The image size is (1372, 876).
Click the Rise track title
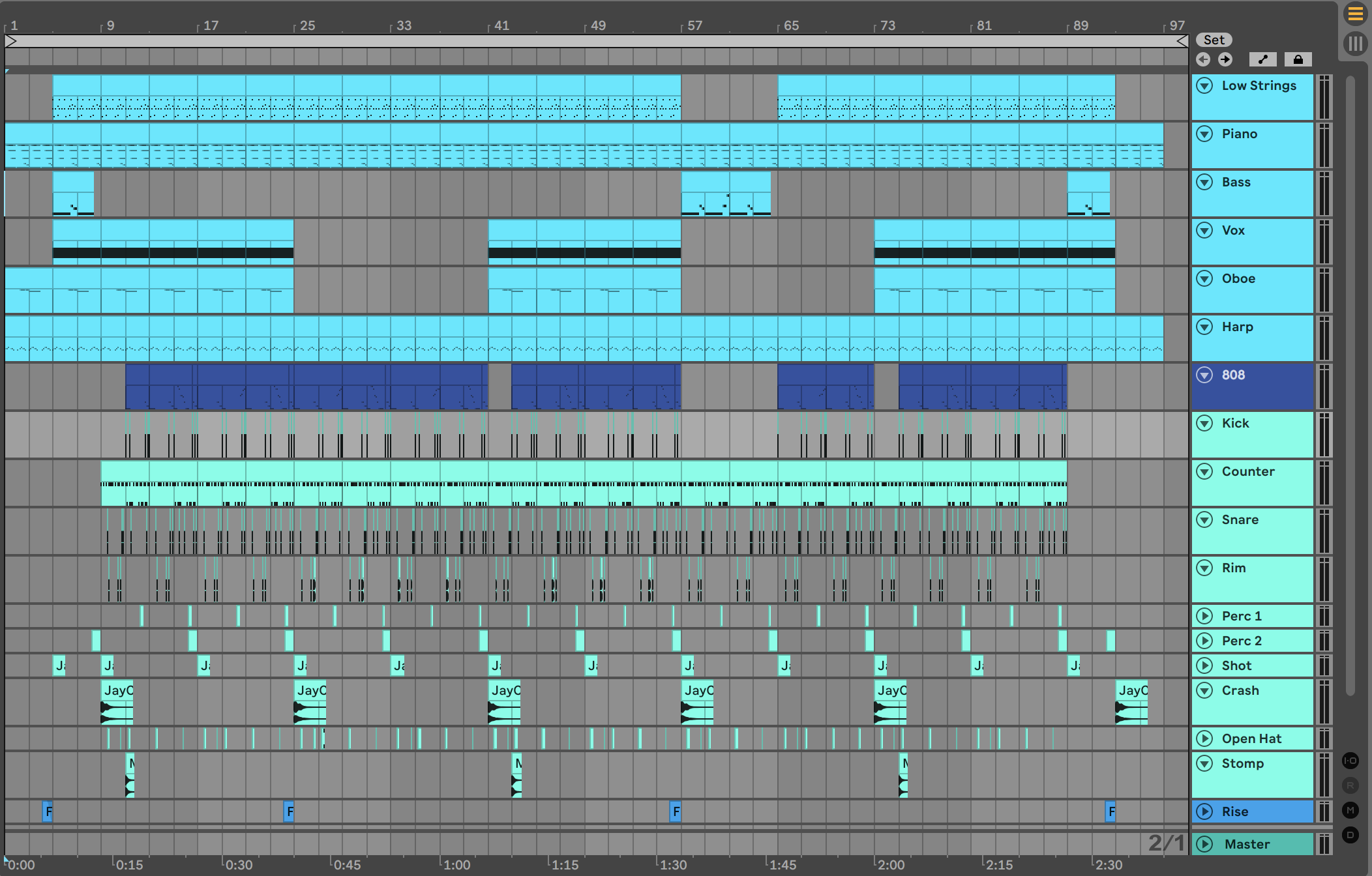click(x=1234, y=811)
